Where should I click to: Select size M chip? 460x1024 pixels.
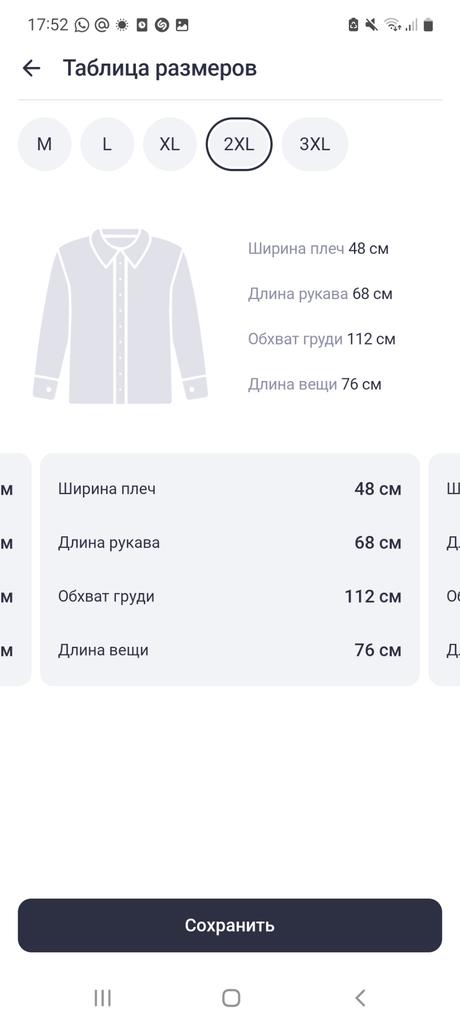point(44,144)
